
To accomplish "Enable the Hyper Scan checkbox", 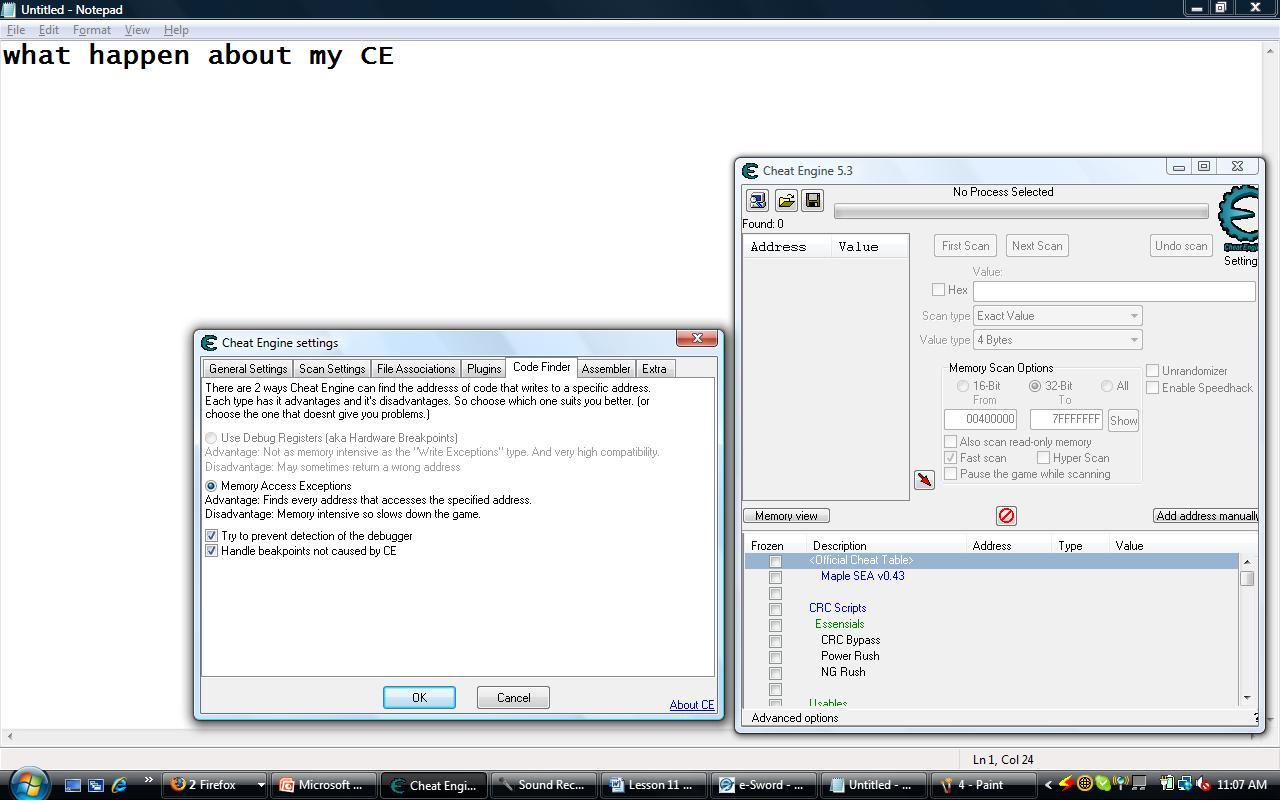I will [x=1043, y=458].
